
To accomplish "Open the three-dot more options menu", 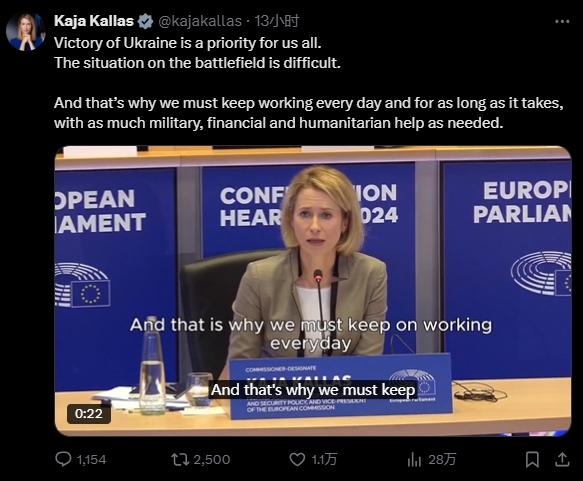I will (562, 22).
